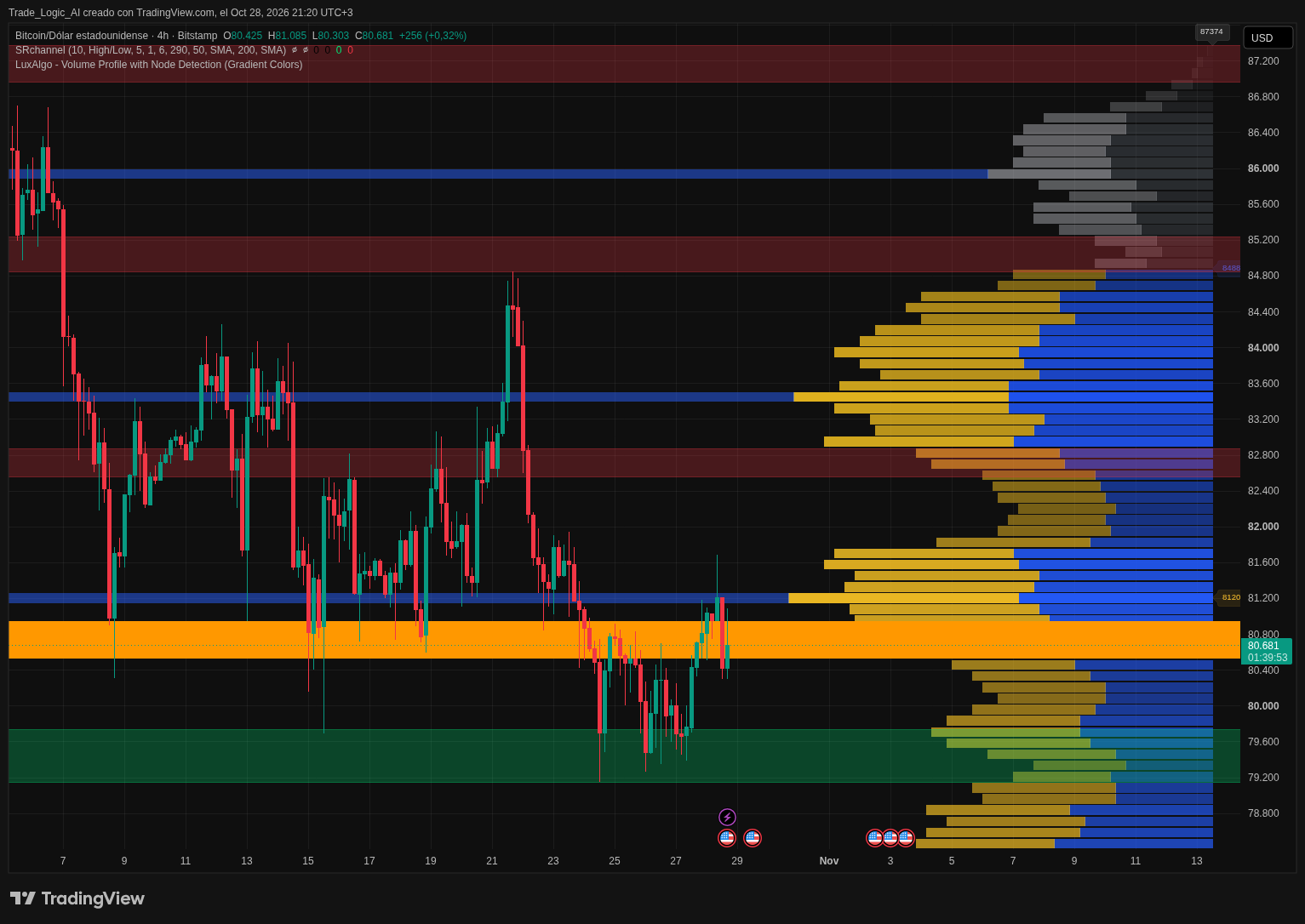This screenshot has height=924, width=1305.
Task: Select the orange horizontal zone near 80.800
Action: click(624, 640)
